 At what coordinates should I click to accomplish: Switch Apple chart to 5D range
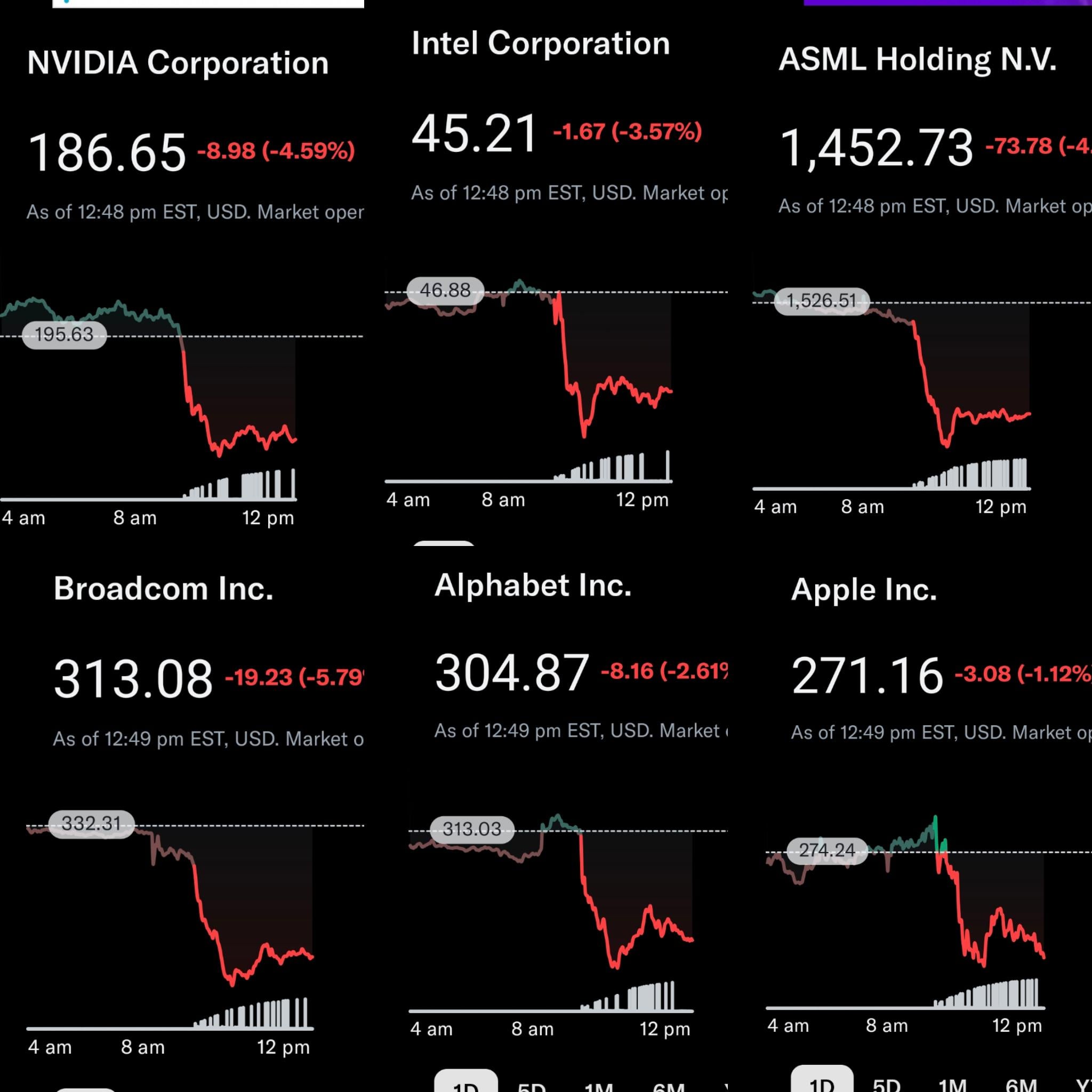886,1084
